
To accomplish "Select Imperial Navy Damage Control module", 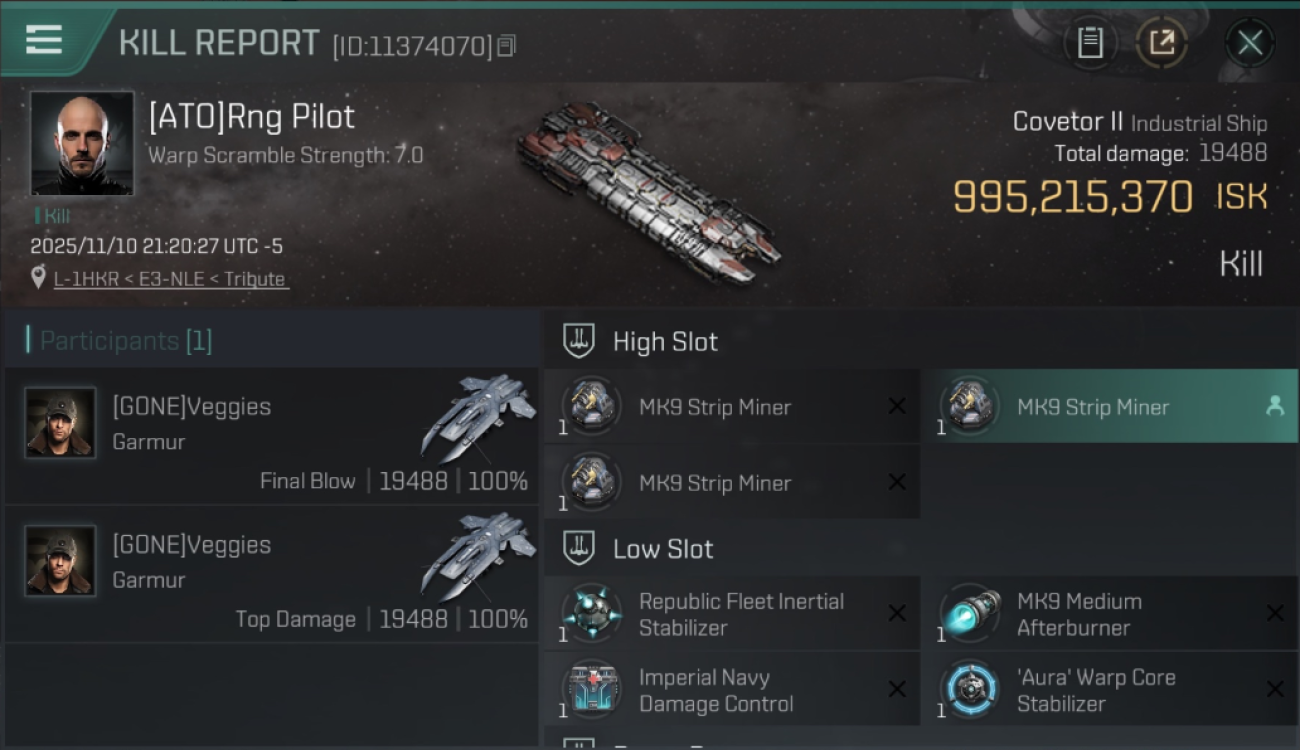I will click(x=716, y=690).
